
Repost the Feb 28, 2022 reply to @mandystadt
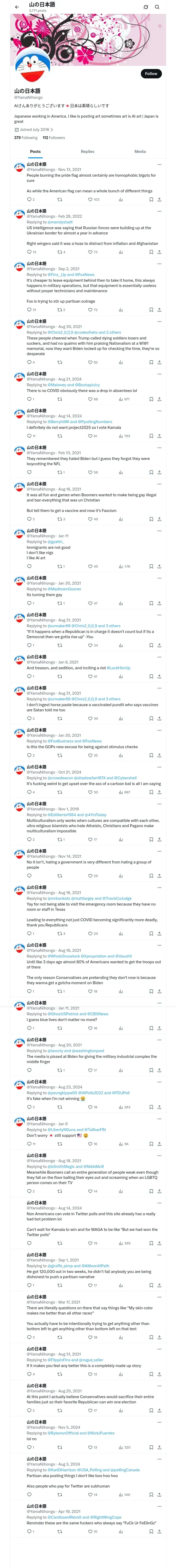coord(60,251)
